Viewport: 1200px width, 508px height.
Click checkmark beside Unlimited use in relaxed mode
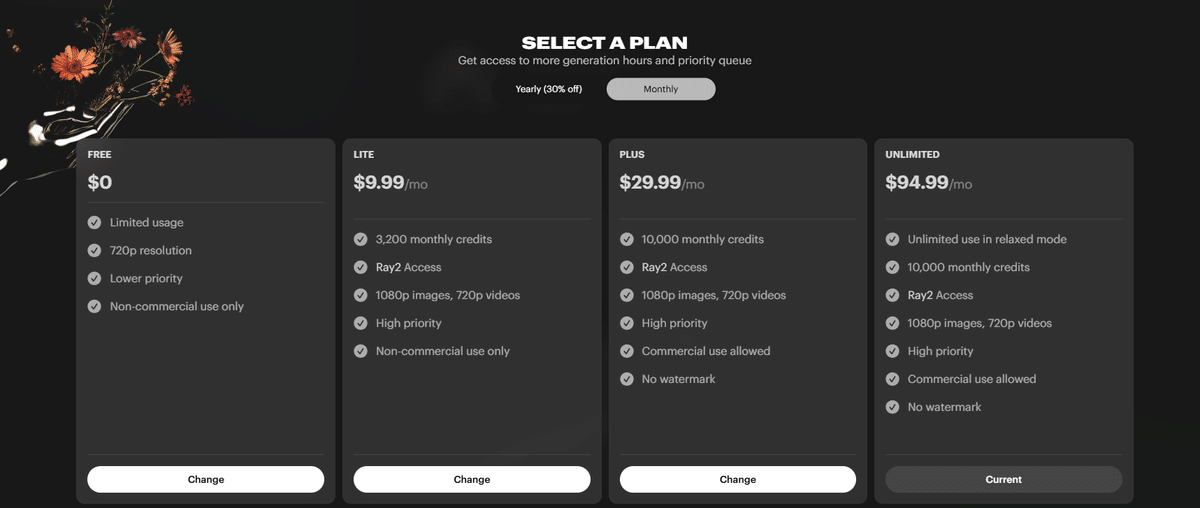coord(893,240)
